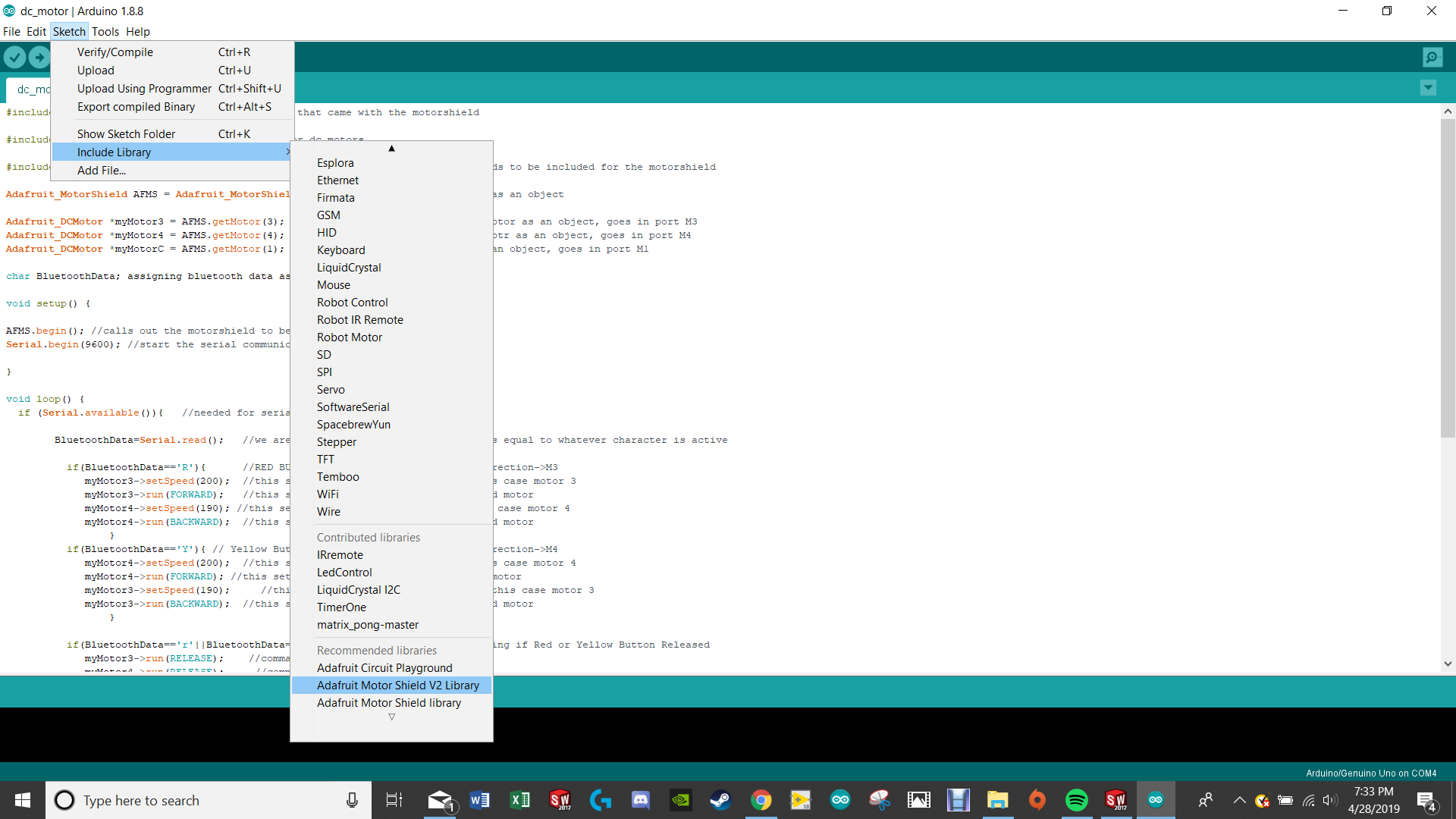Select Adafruit Motor Shield V2 Library

(398, 685)
